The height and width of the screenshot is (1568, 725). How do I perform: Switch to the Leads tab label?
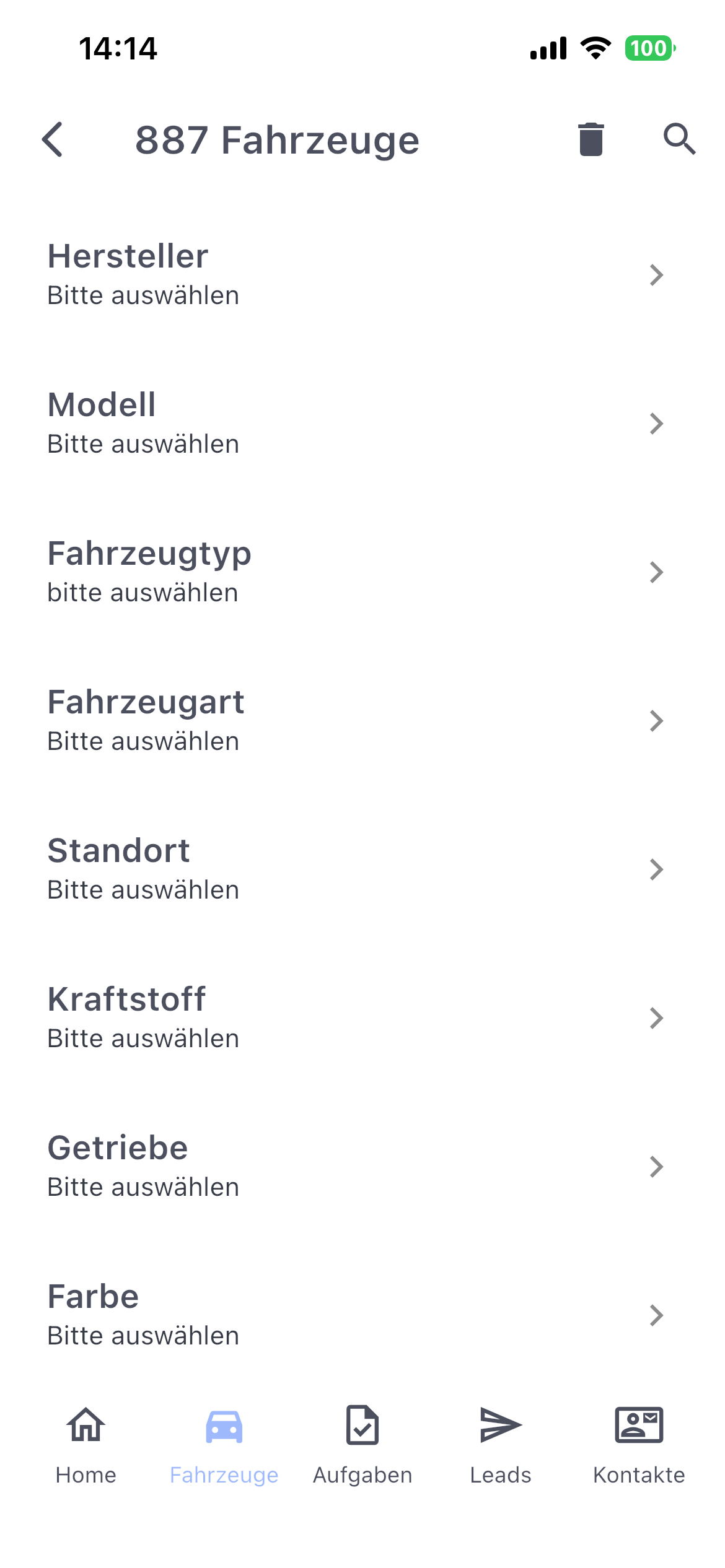501,1475
